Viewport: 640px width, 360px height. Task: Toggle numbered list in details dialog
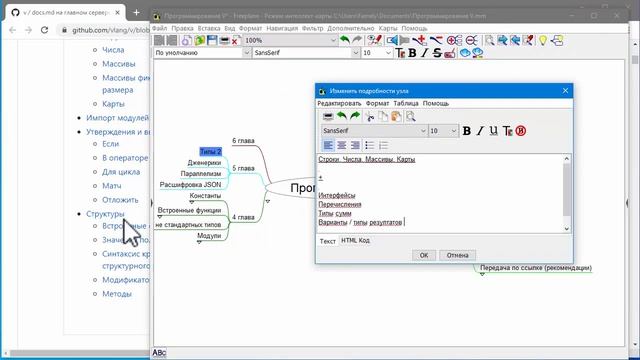383,145
